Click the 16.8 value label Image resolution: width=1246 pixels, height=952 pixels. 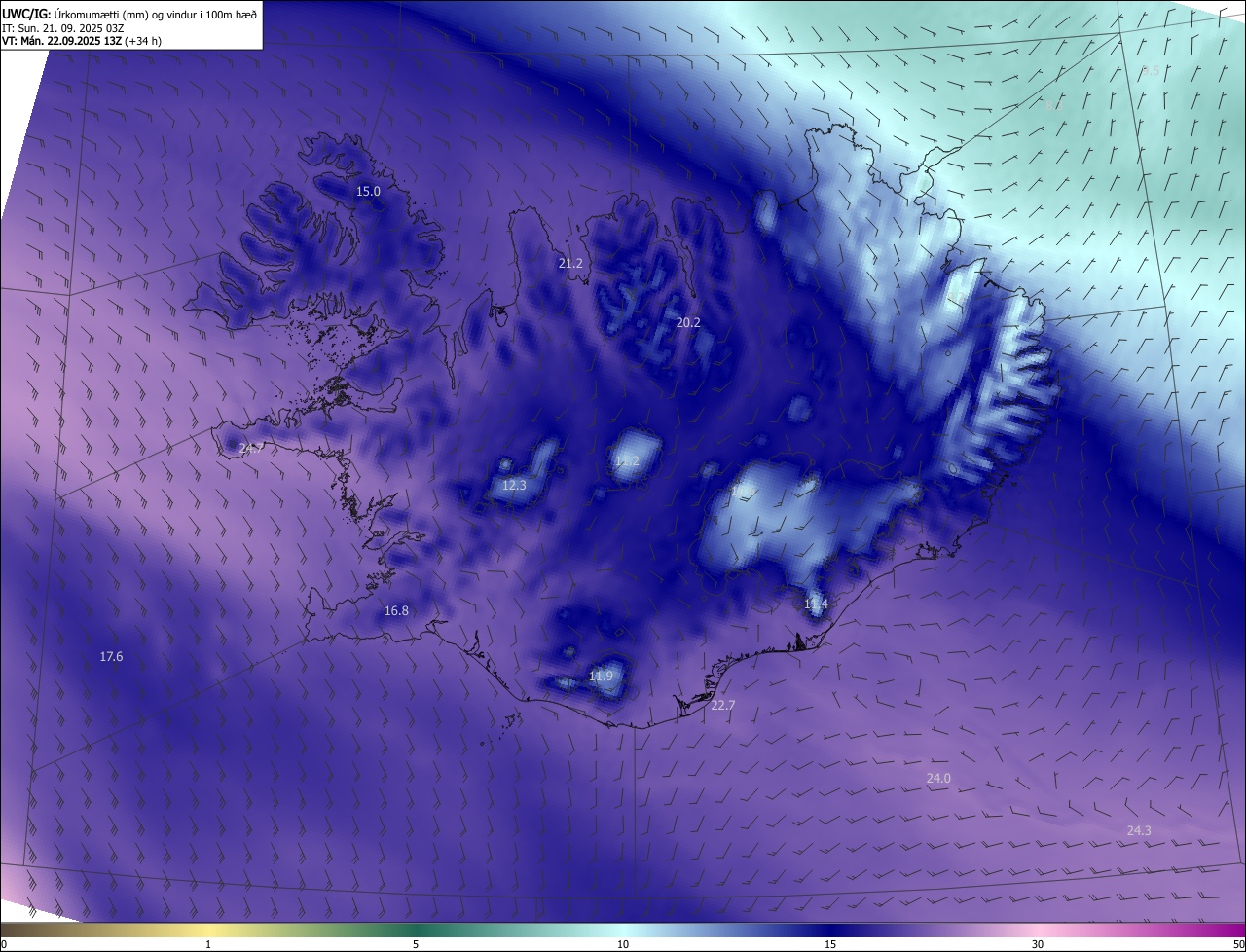(x=396, y=610)
